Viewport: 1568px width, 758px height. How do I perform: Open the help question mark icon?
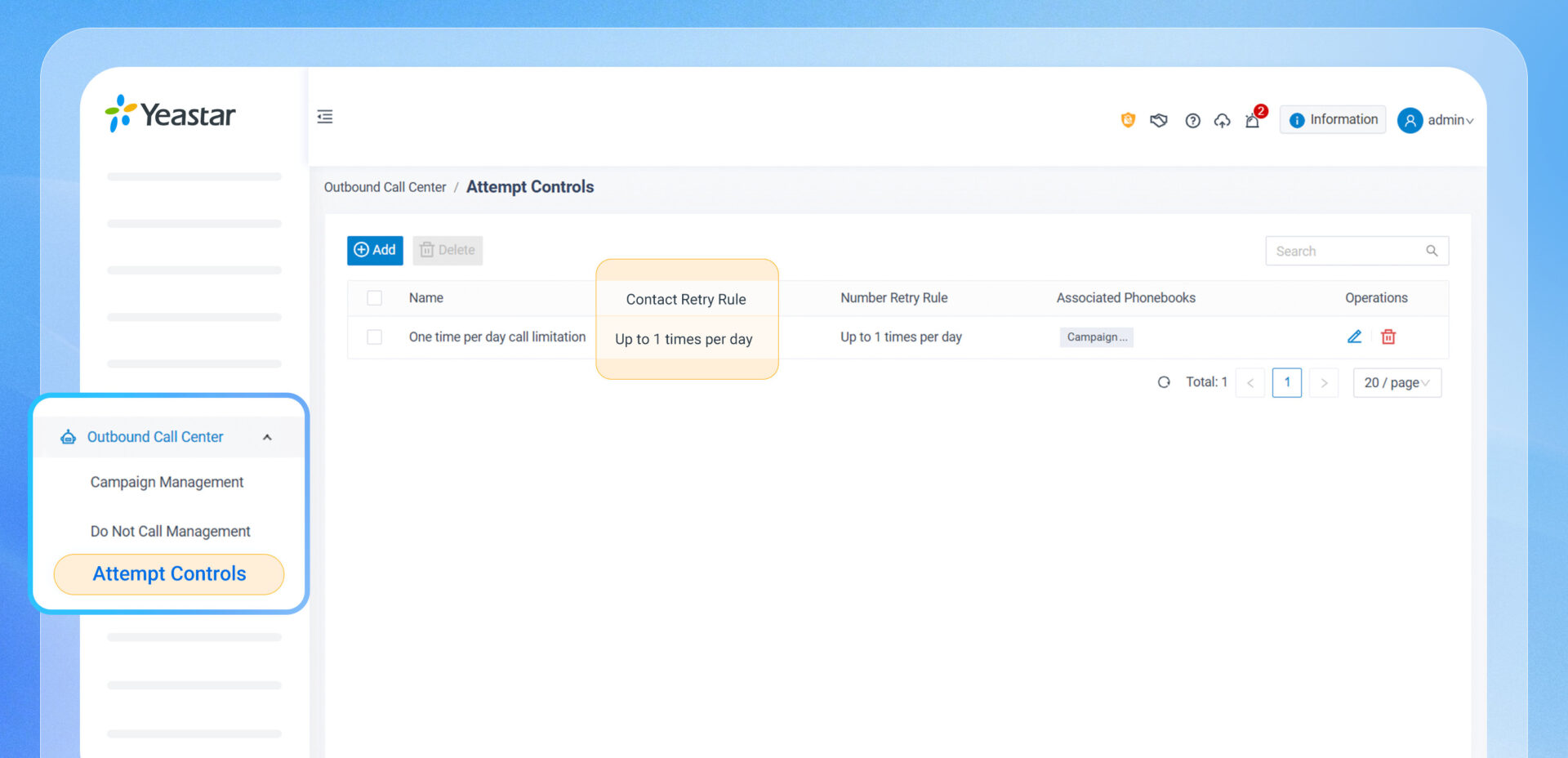tap(1192, 121)
